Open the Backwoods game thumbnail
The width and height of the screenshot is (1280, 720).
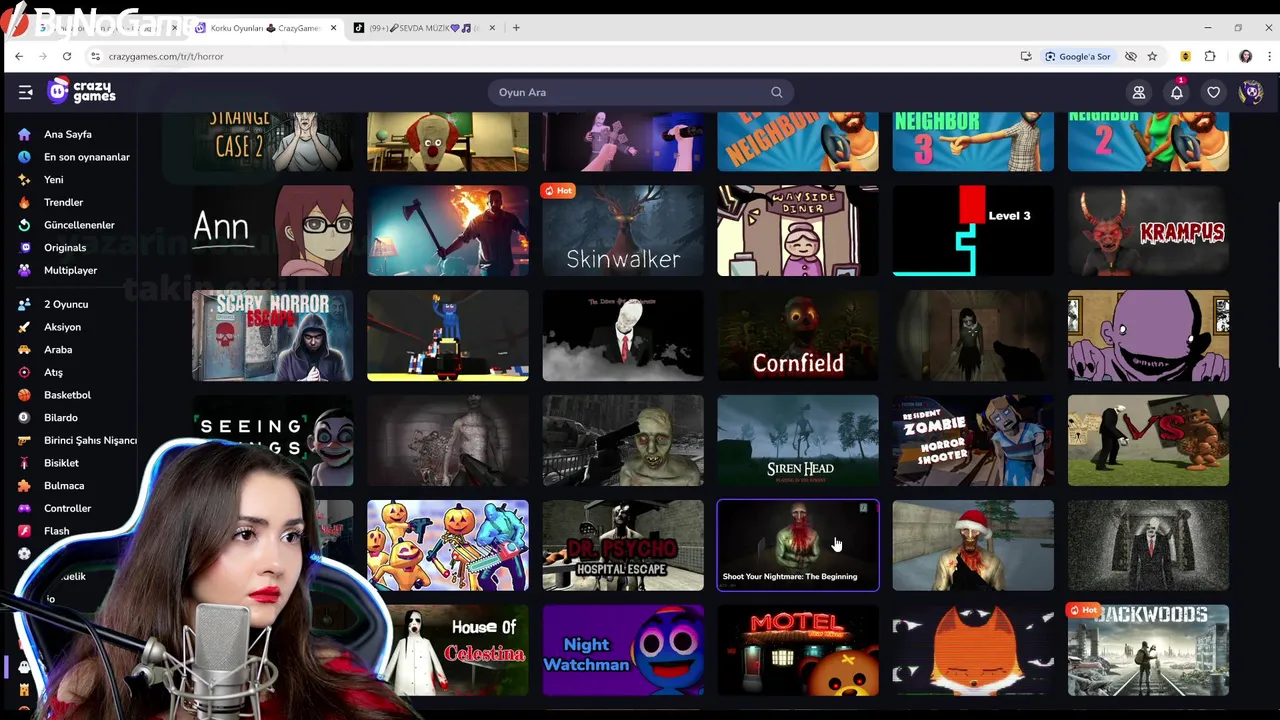click(x=1148, y=651)
